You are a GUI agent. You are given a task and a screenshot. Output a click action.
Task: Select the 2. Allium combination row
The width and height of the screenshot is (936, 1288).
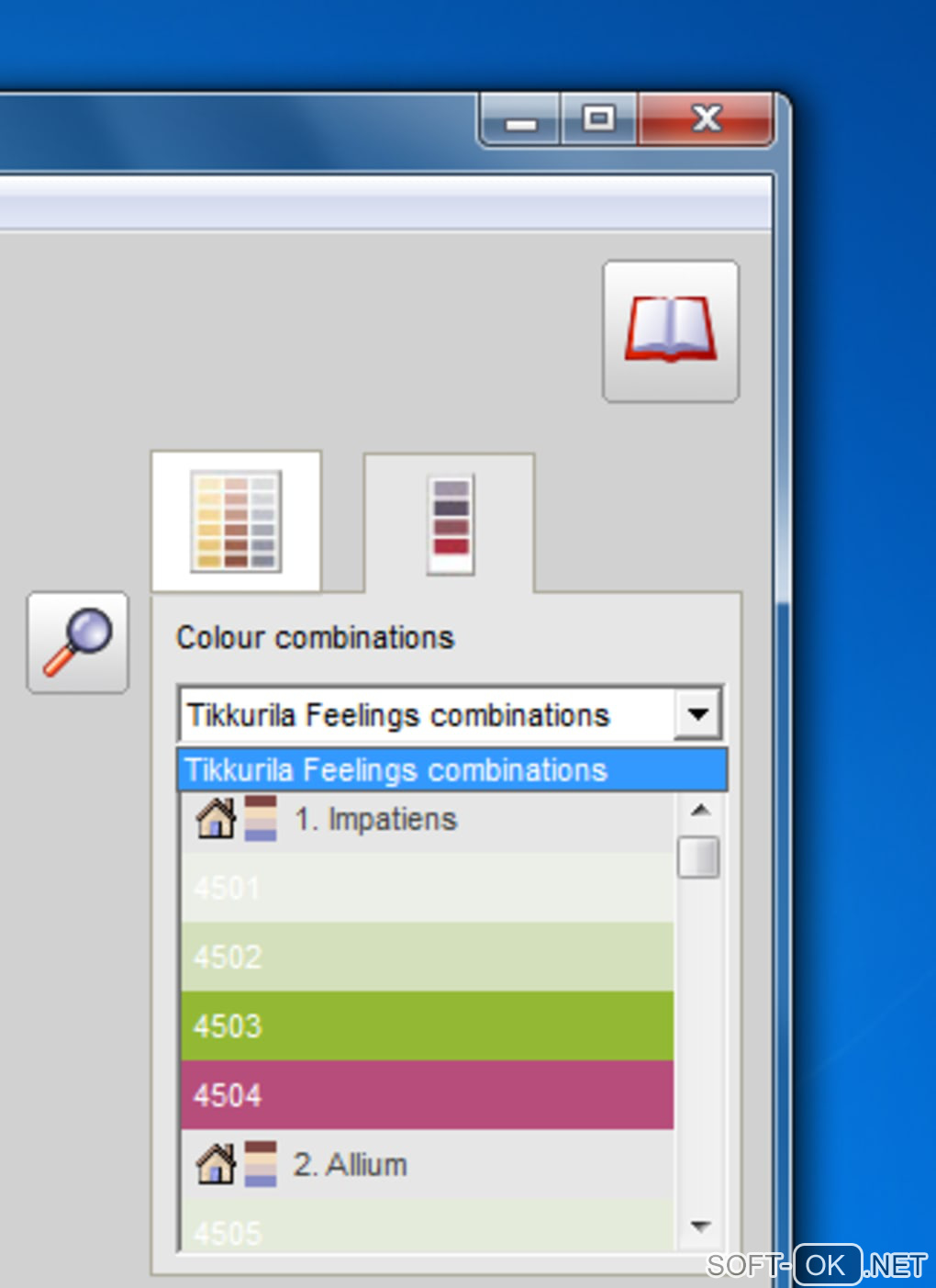tap(427, 1164)
